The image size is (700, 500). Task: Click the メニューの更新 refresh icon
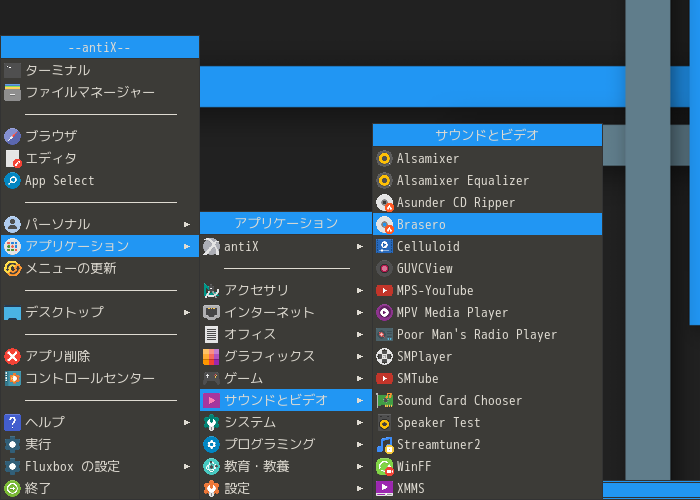click(x=12, y=268)
